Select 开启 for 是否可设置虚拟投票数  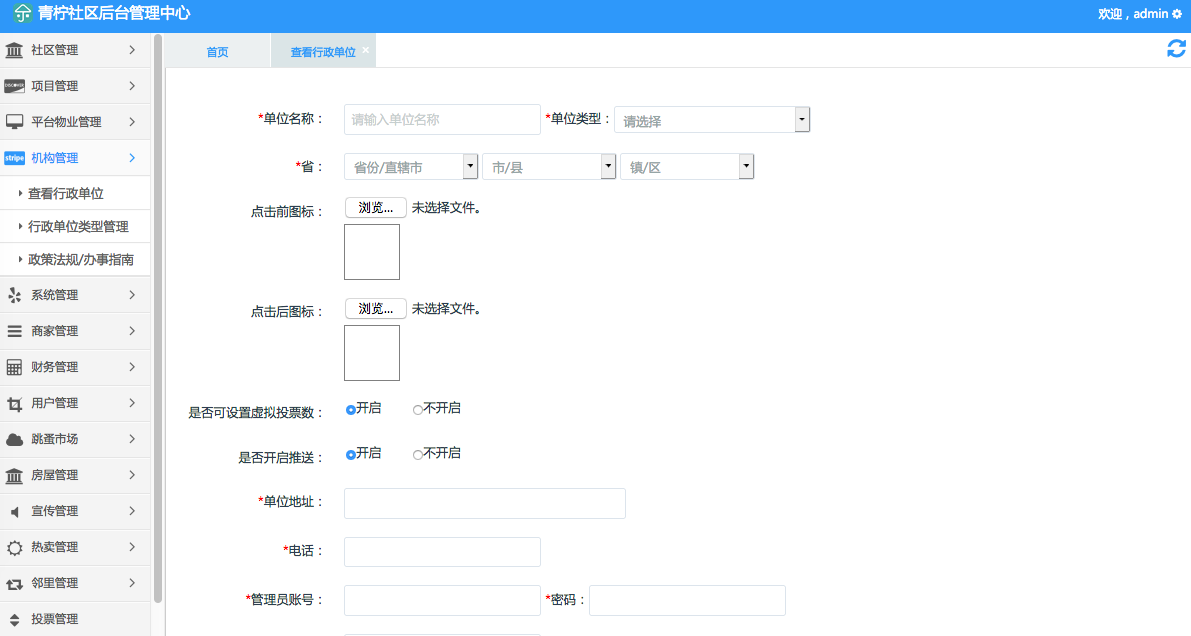[x=350, y=410]
